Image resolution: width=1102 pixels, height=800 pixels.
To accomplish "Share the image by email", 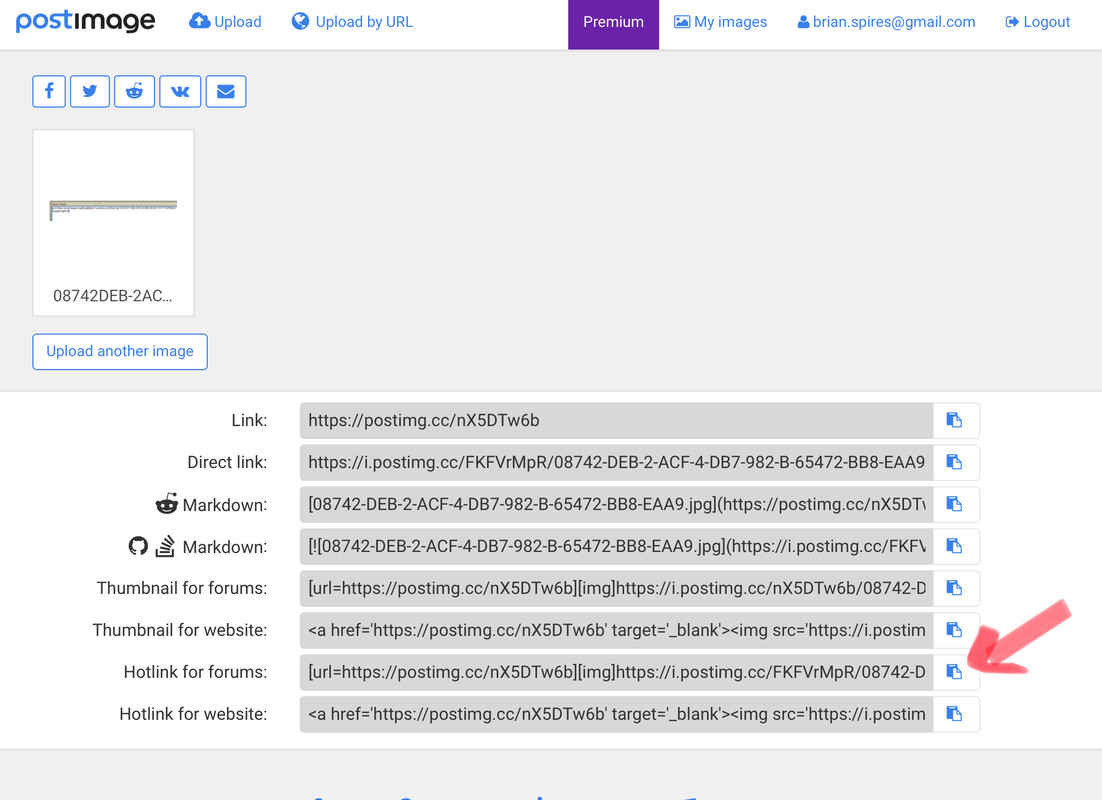I will click(226, 91).
